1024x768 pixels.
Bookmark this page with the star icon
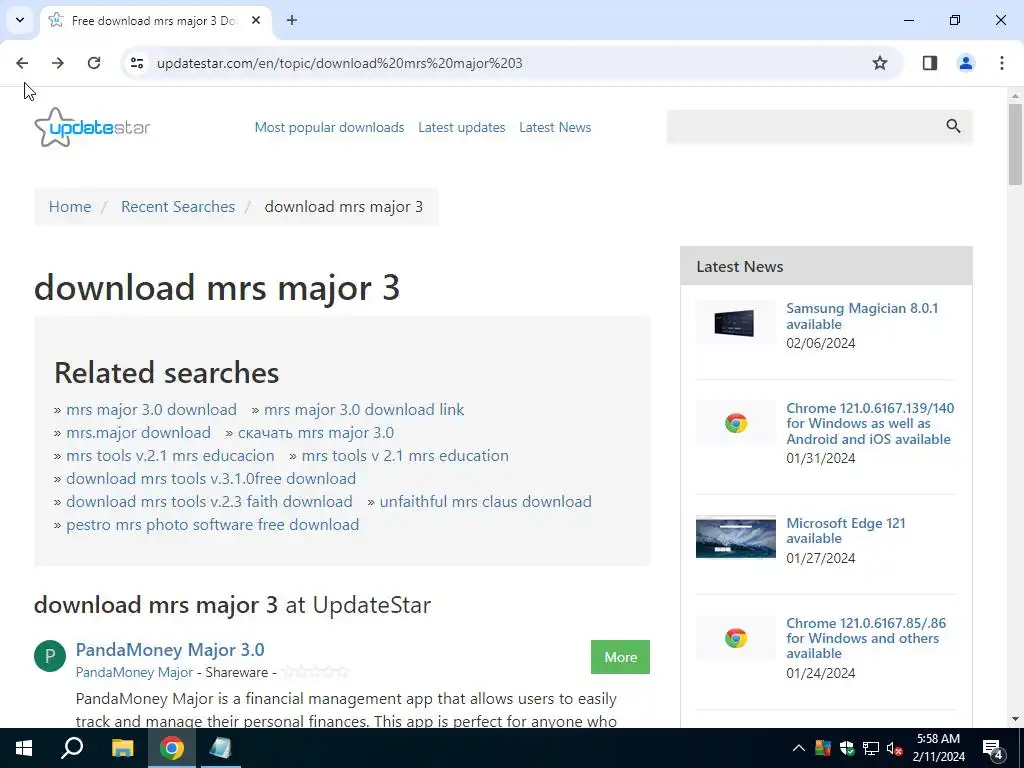(880, 63)
